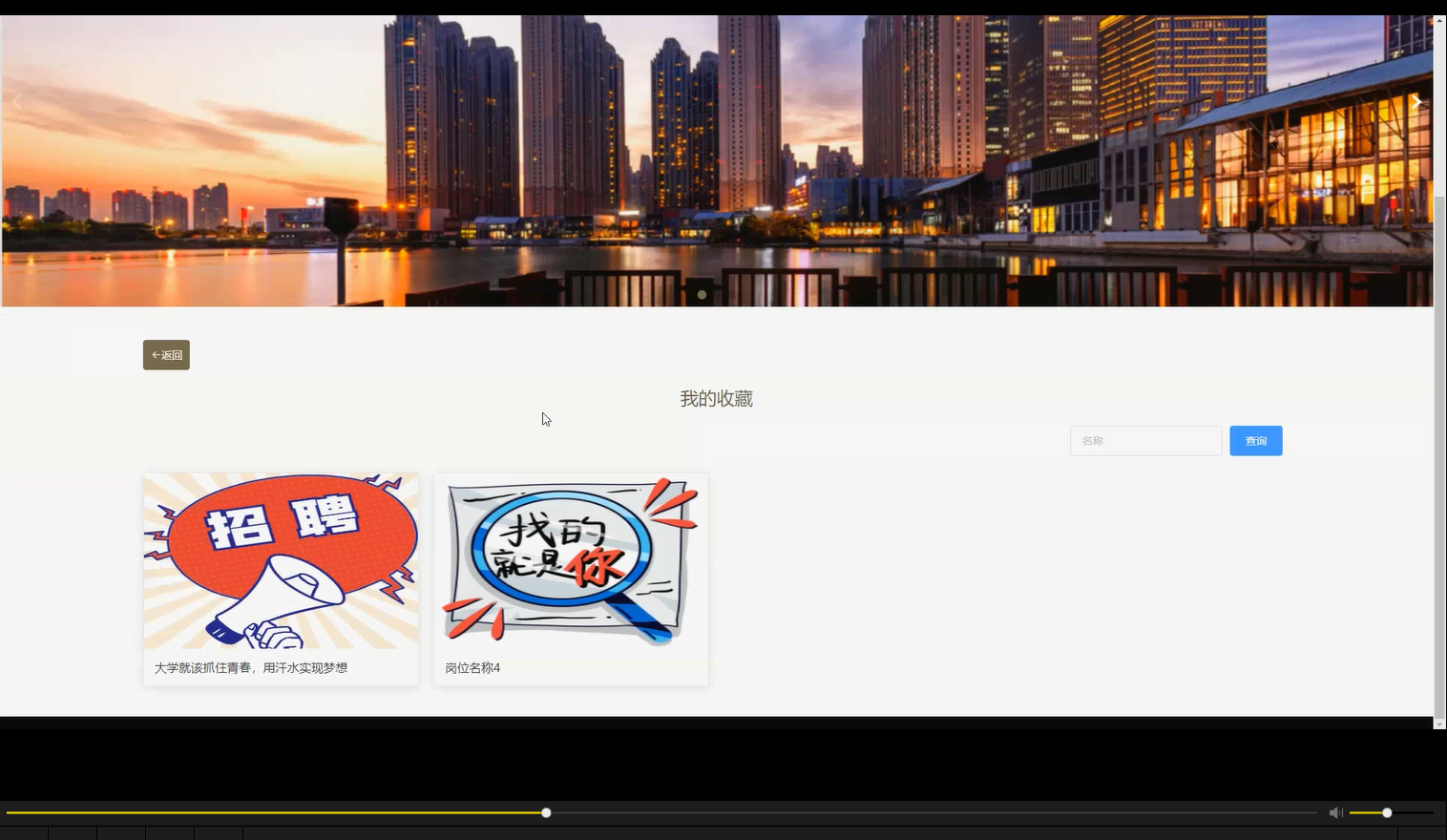Select the carousel dot indicator
1447x840 pixels.
(702, 294)
